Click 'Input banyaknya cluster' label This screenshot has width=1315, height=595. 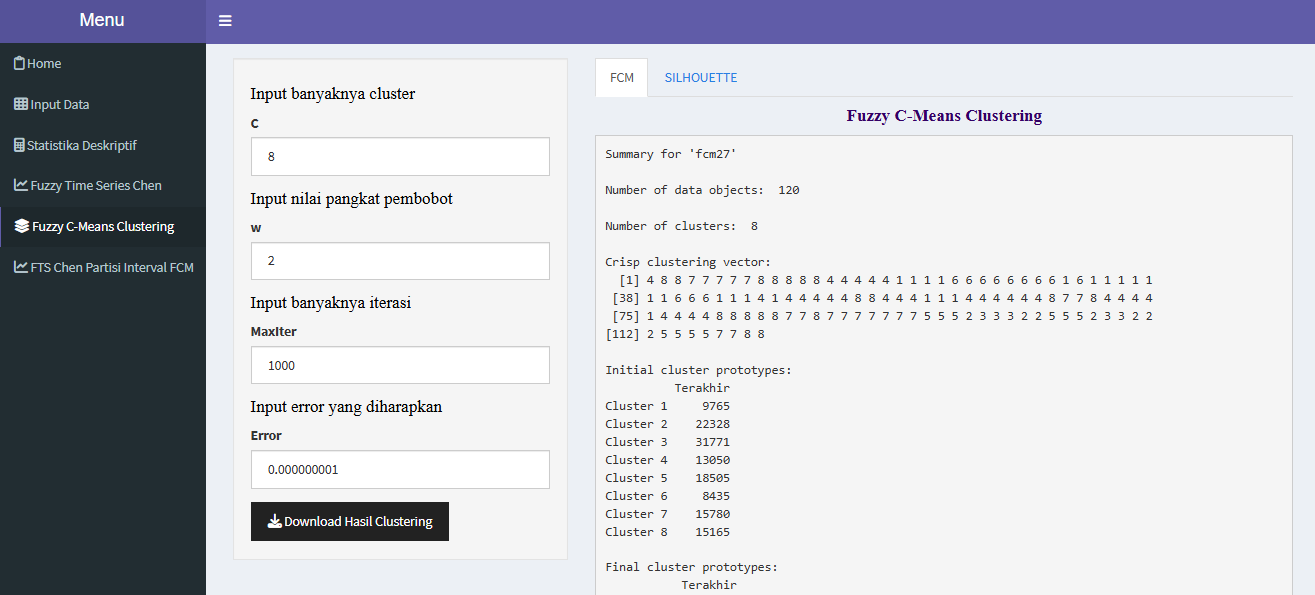333,94
